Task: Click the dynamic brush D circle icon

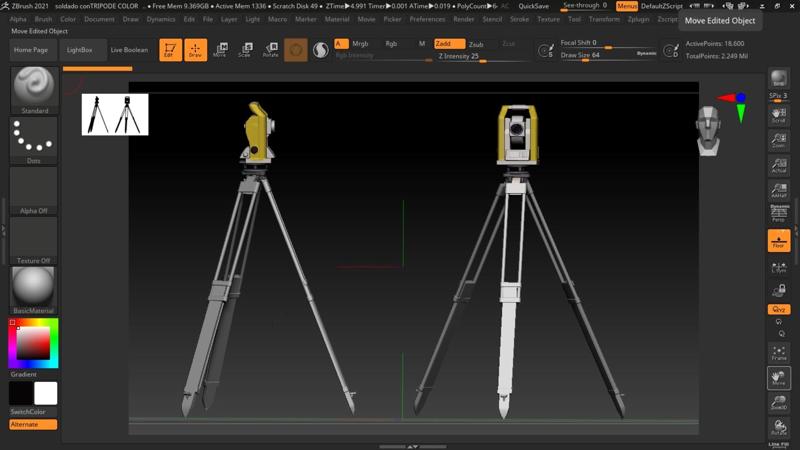Action: [x=670, y=51]
